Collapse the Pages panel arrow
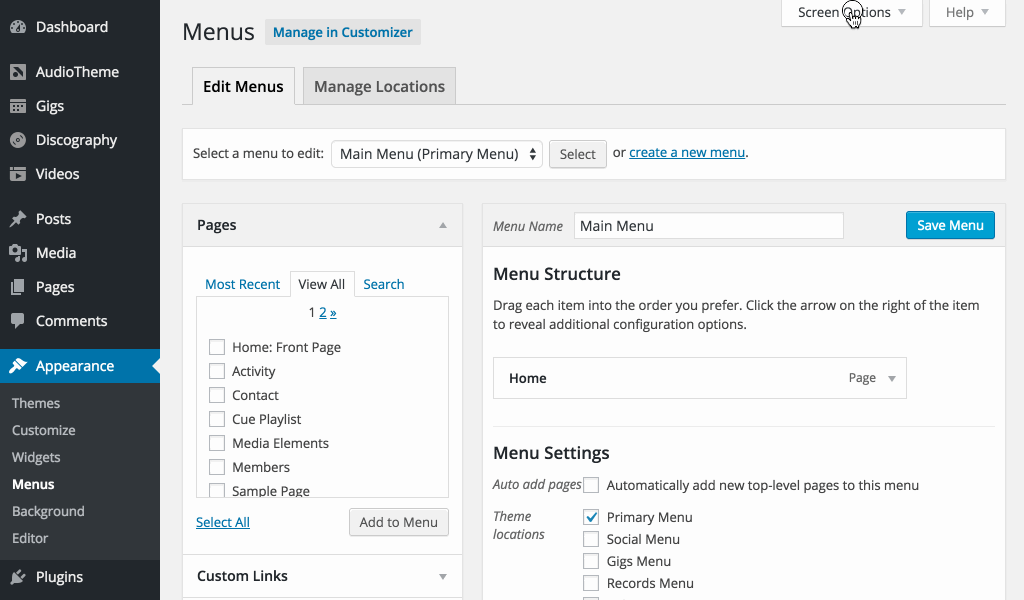The height and width of the screenshot is (600, 1024). tap(443, 225)
